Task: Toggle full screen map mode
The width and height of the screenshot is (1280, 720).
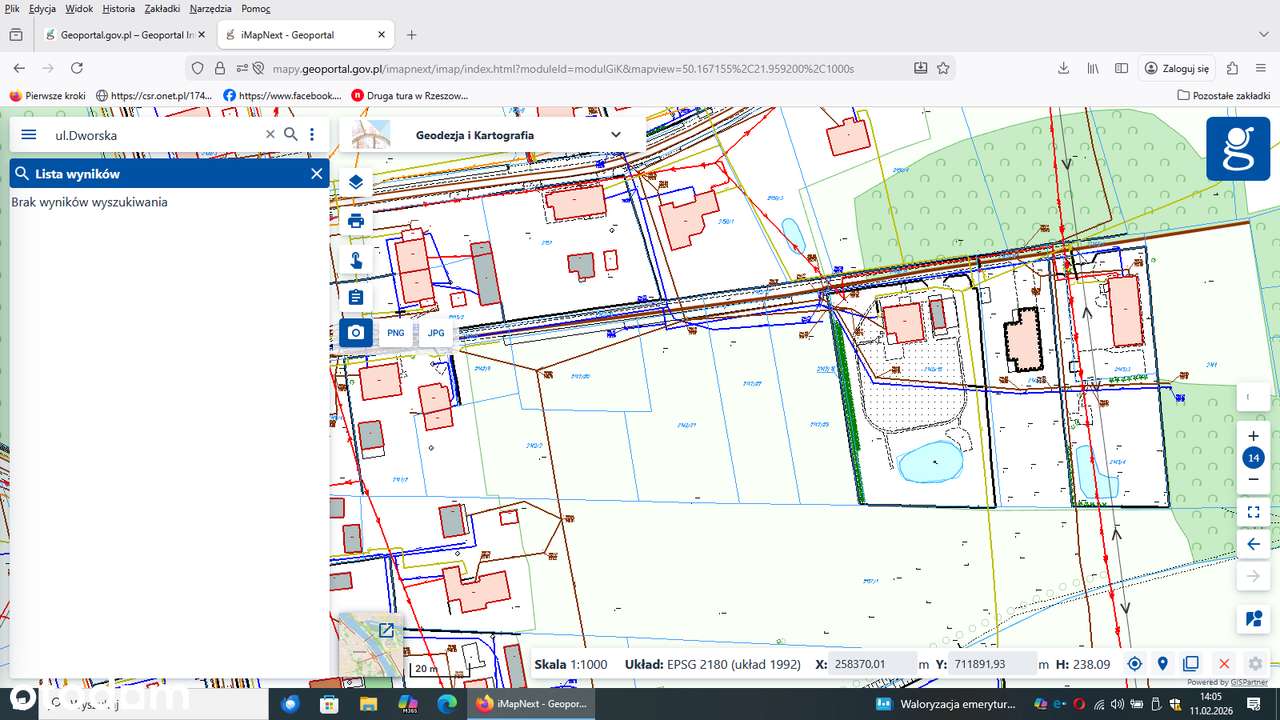Action: tap(1253, 512)
